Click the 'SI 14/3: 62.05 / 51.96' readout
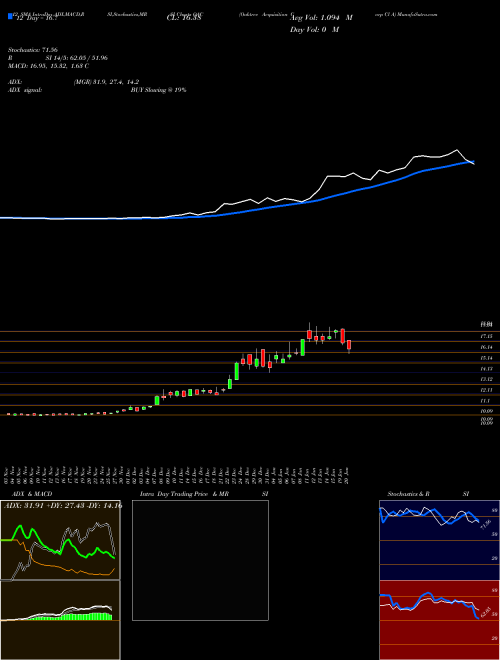Viewport: 500px width, 660px height. click(x=77, y=58)
